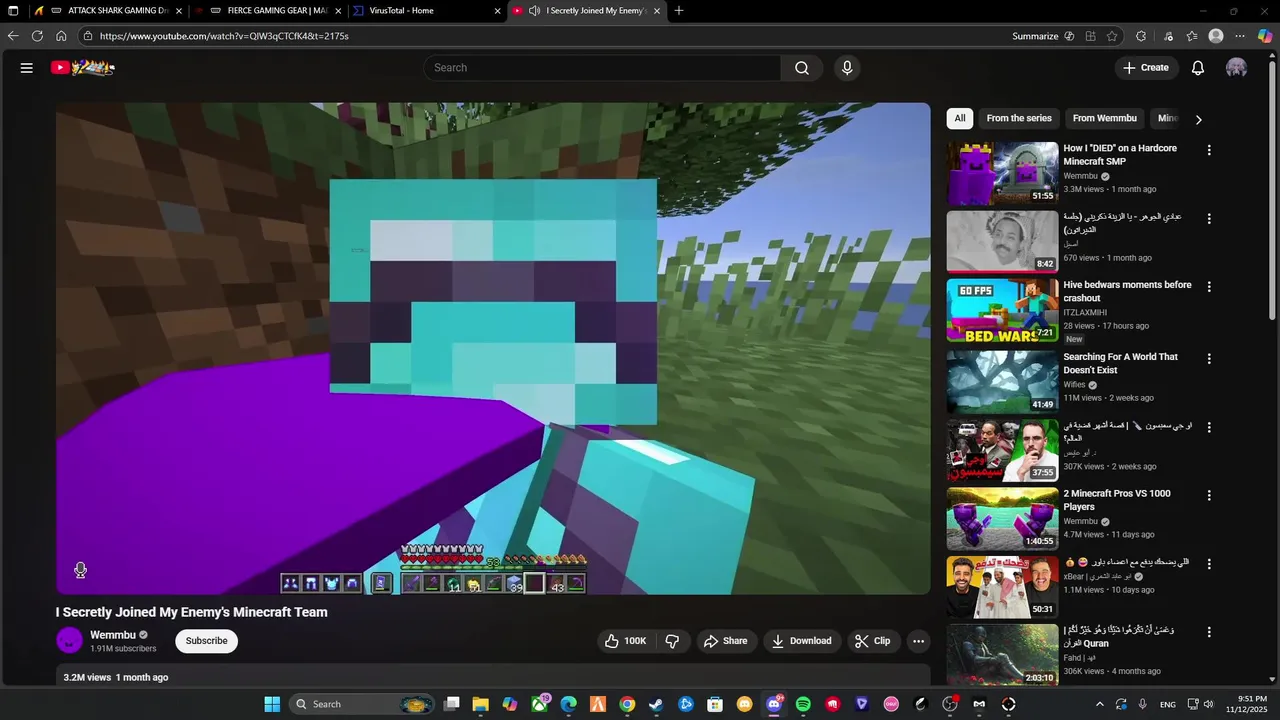
Task: Open the tab actions menu icon
Action: (x=13, y=11)
